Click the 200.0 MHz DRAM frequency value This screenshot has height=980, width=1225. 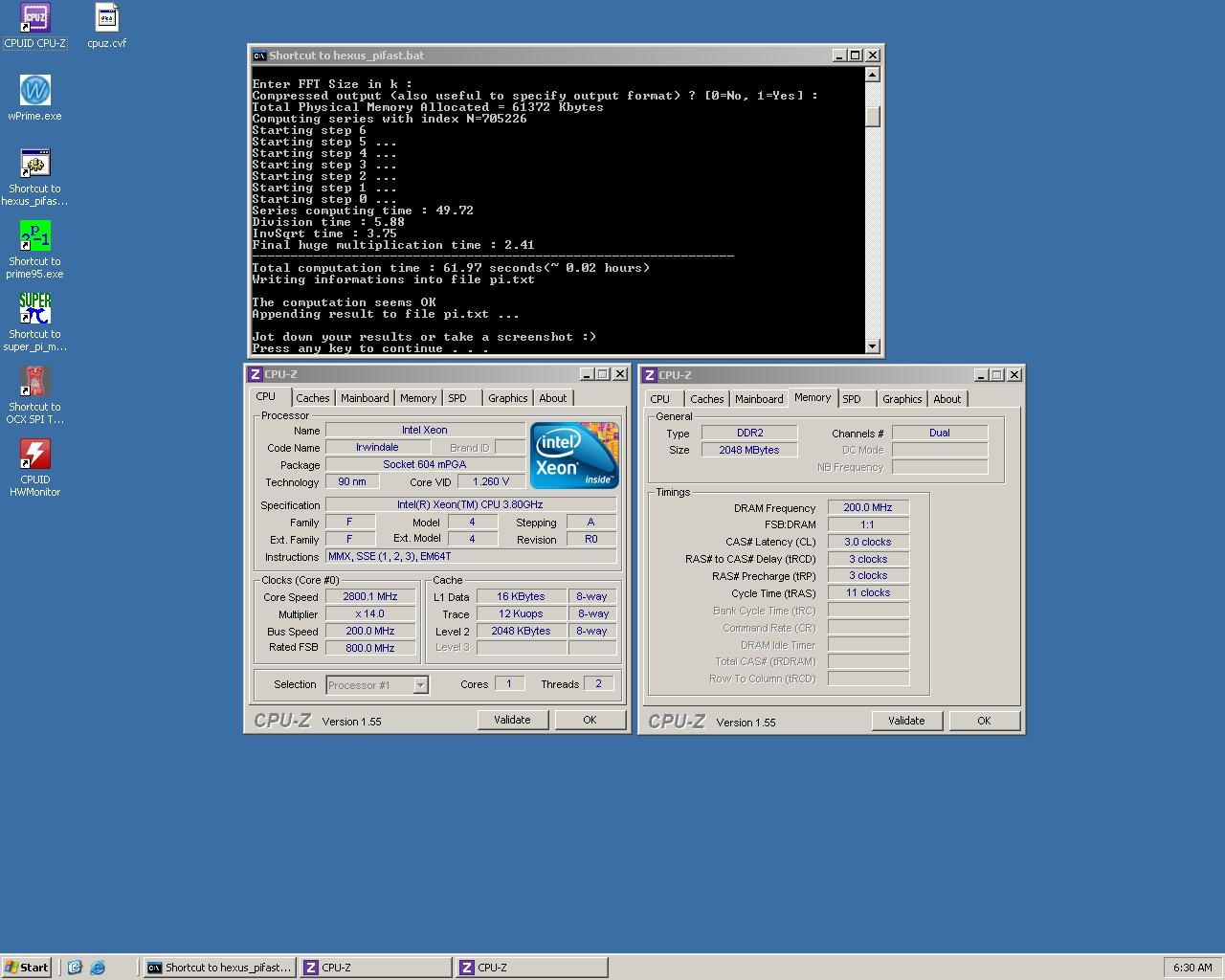[x=868, y=508]
